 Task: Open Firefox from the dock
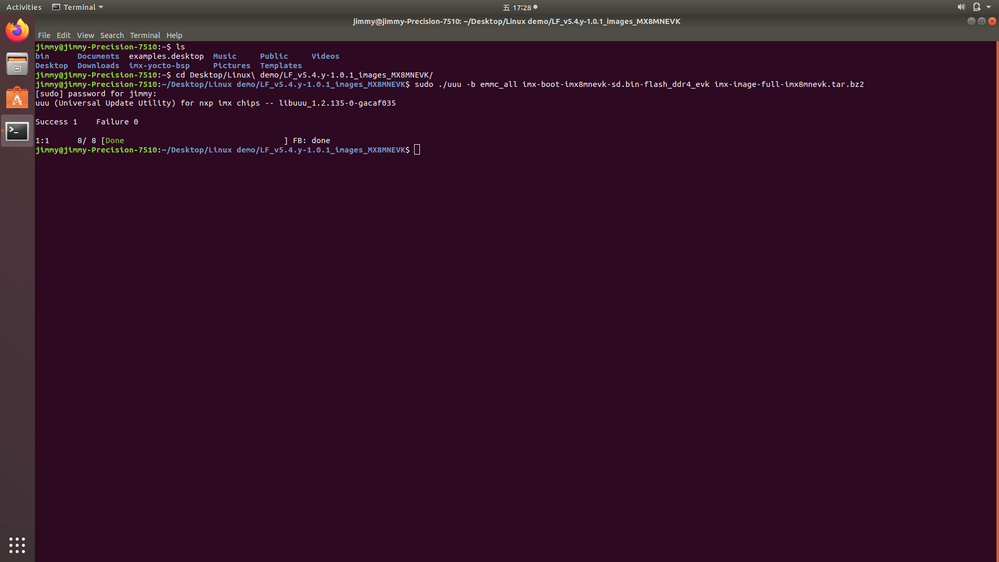[17, 31]
